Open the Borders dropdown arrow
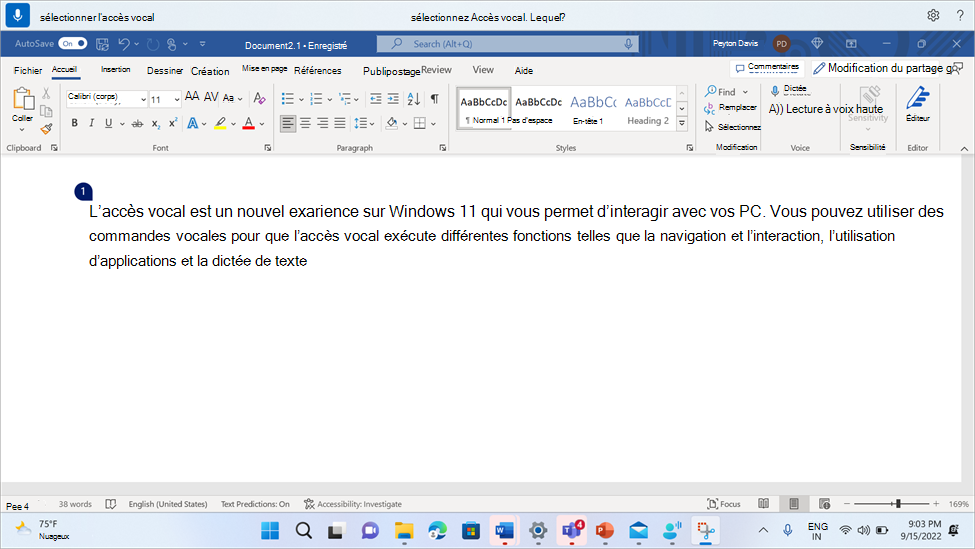Viewport: 975px width, 549px height. pos(433,124)
